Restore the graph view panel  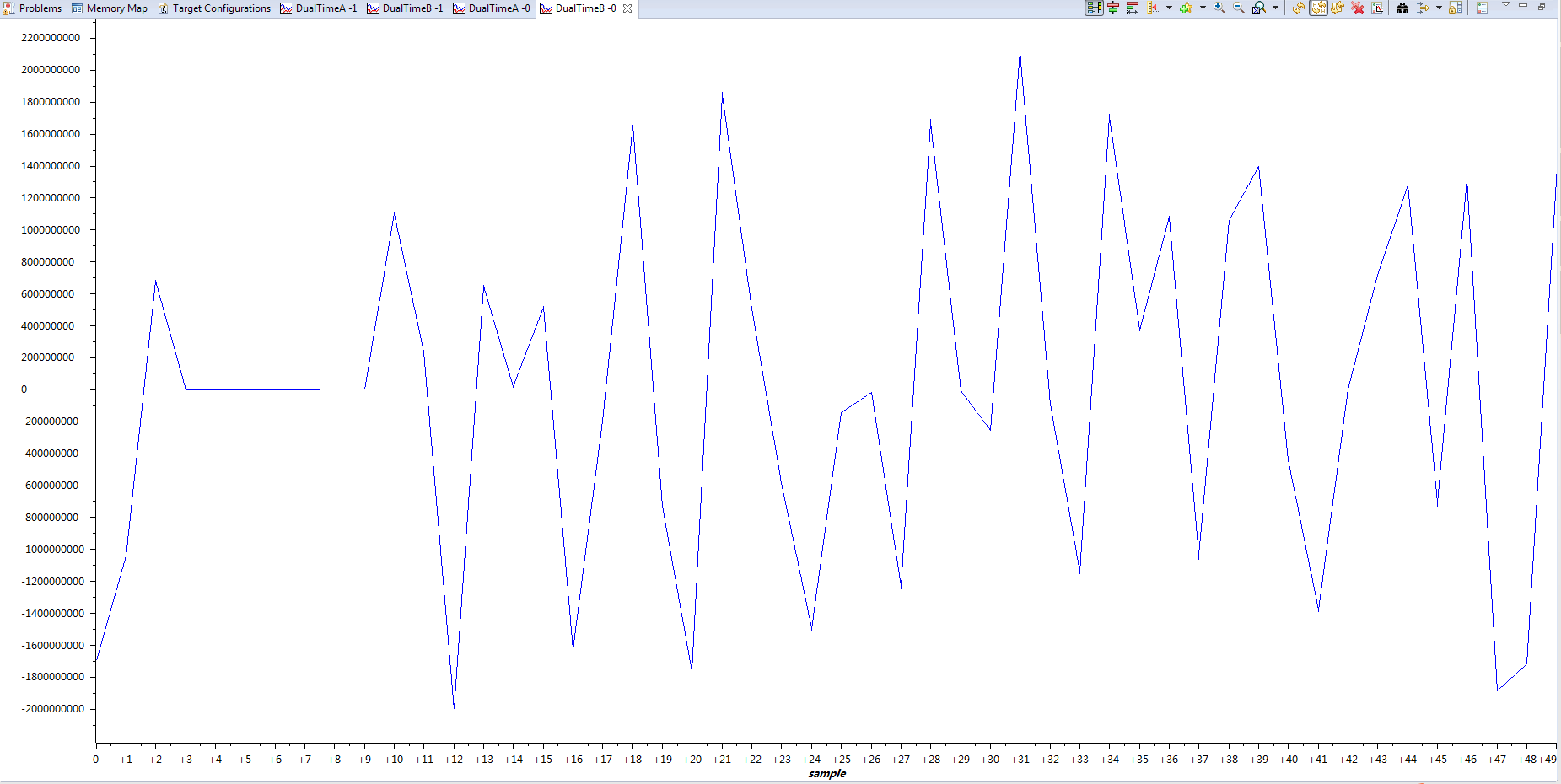pyautogui.click(x=1542, y=6)
